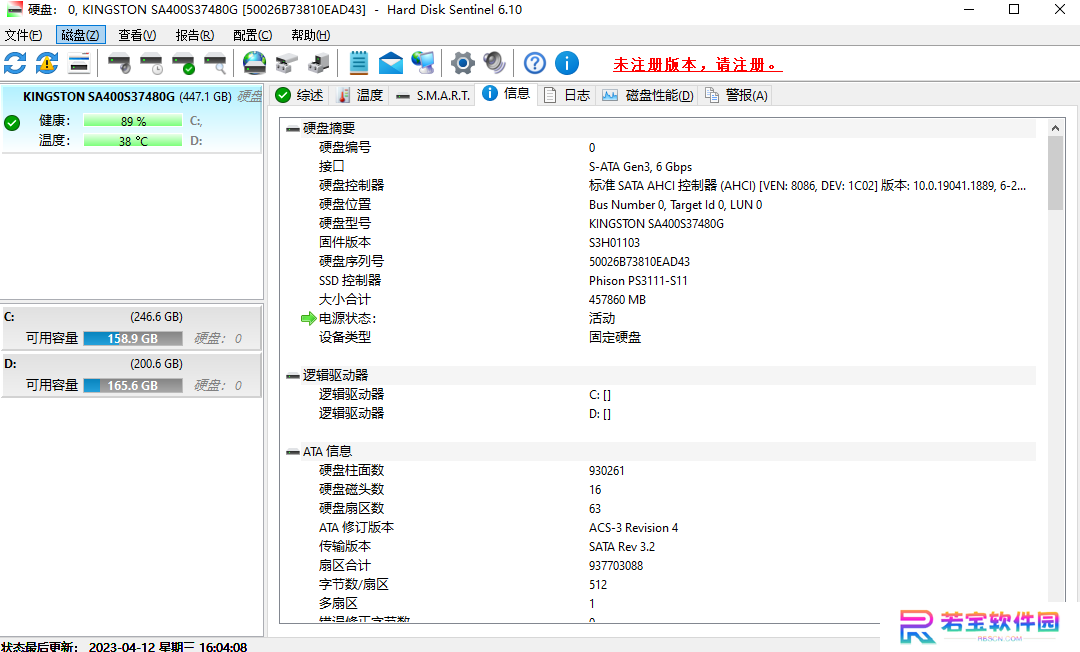Open the 配置(C) menu
Screen dimensions: 1080x652
point(253,35)
